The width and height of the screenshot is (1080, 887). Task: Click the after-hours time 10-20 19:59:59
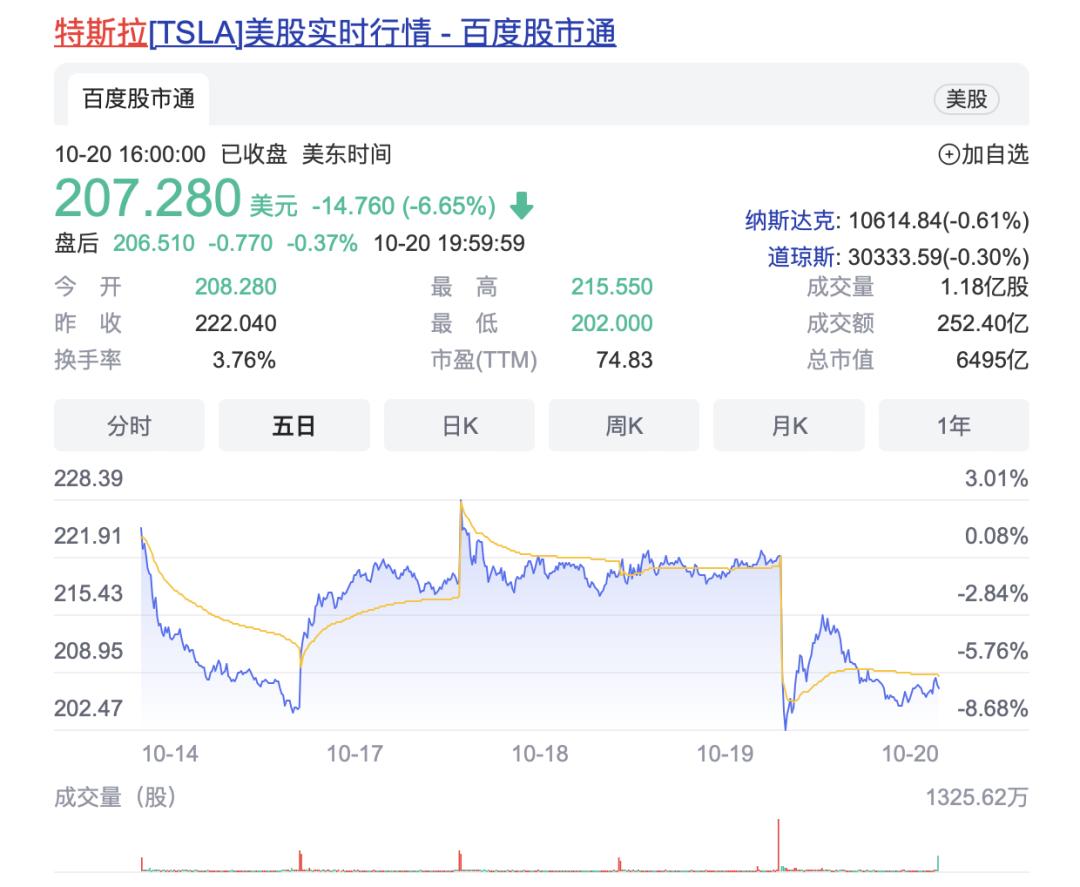click(449, 243)
